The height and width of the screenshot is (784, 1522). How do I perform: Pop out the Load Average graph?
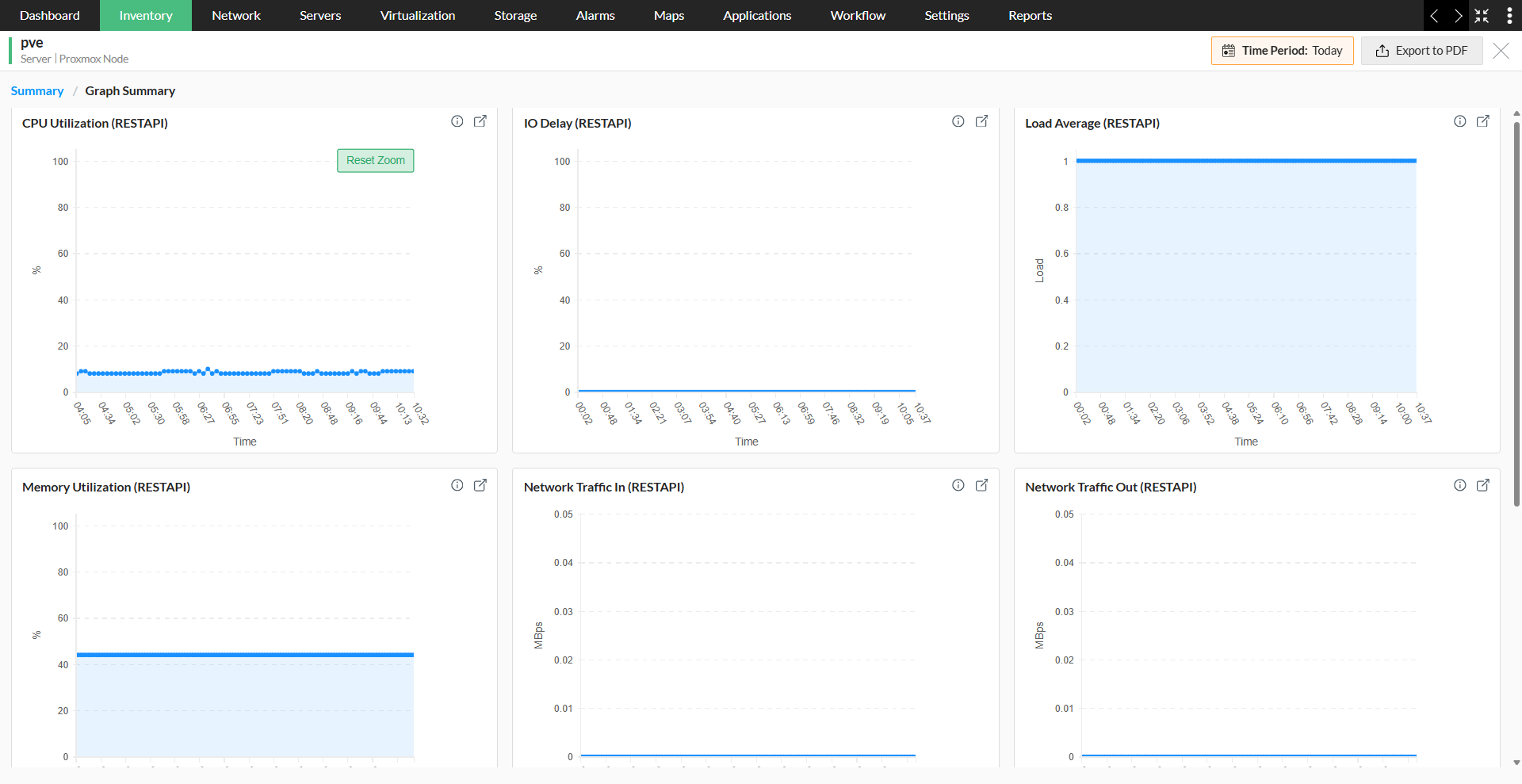[1483, 121]
